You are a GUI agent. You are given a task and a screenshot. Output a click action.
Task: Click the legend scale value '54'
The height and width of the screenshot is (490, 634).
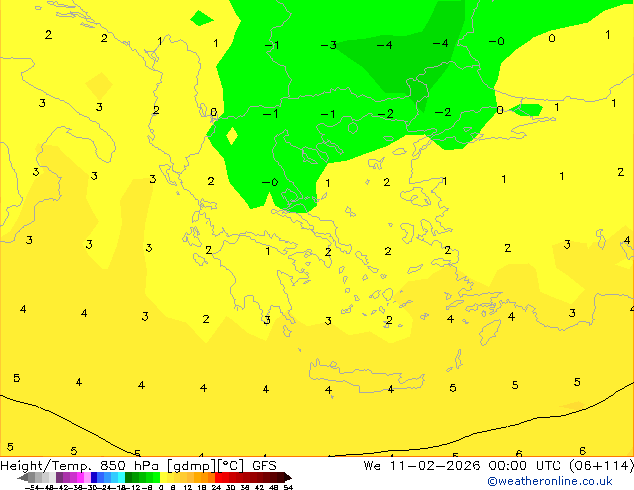288,487
